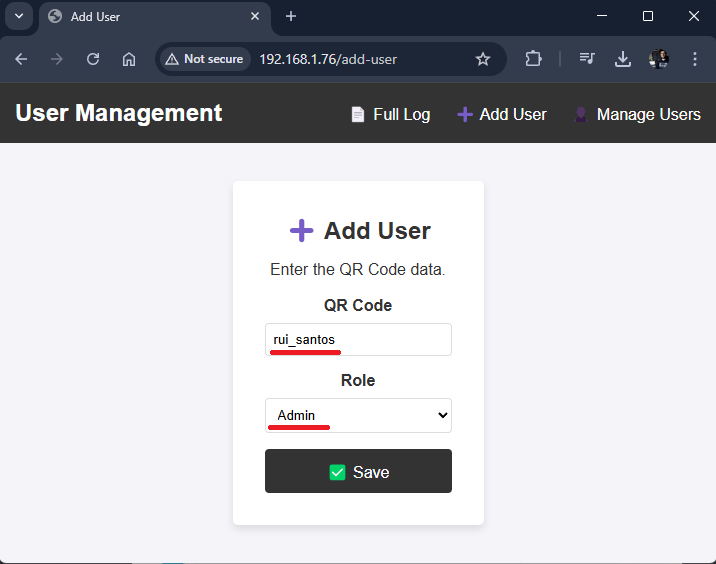Expand the Role dropdown showing Admin
This screenshot has height=564, width=716.
(x=358, y=416)
